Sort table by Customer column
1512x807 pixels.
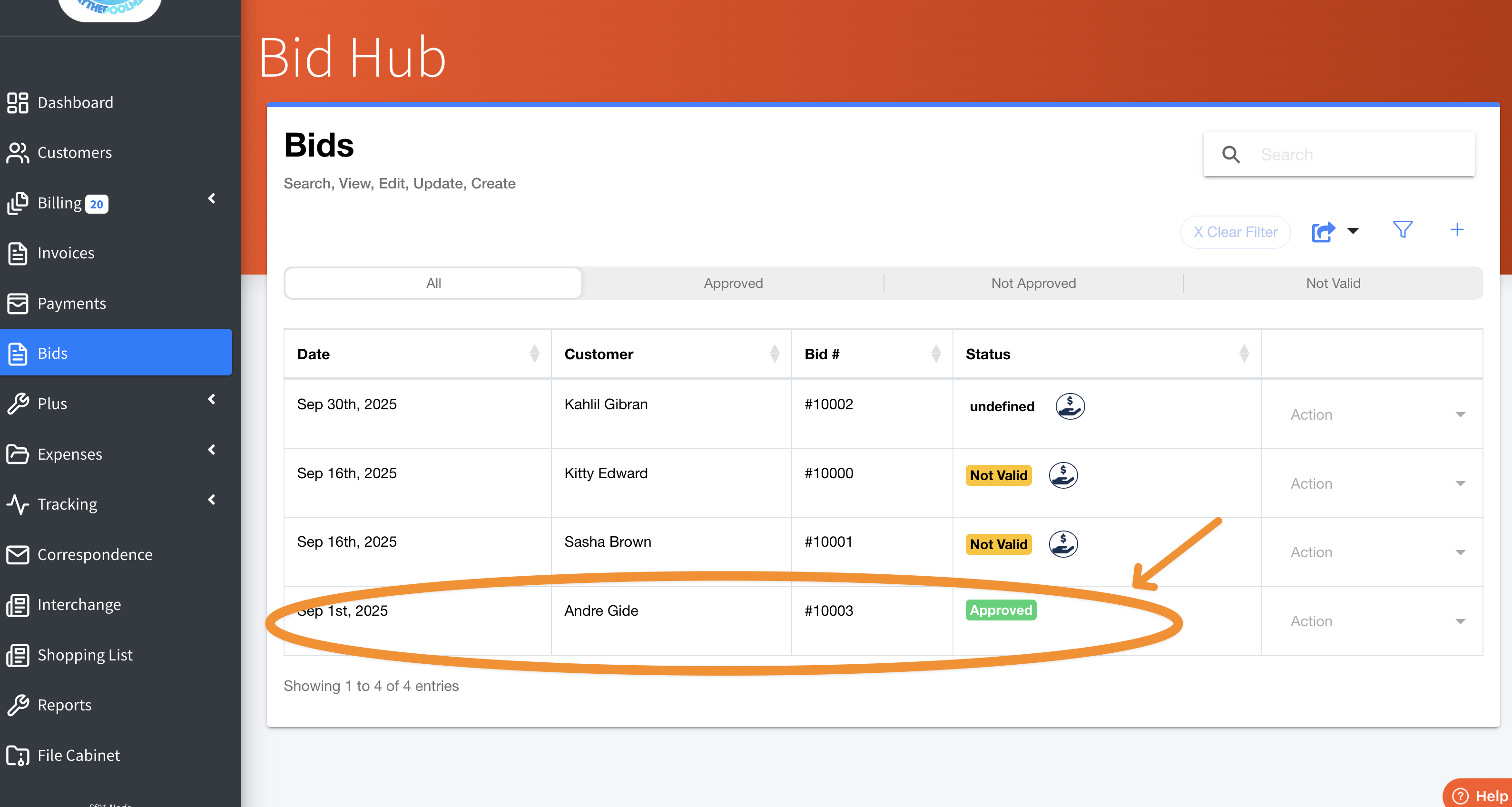[x=774, y=354]
